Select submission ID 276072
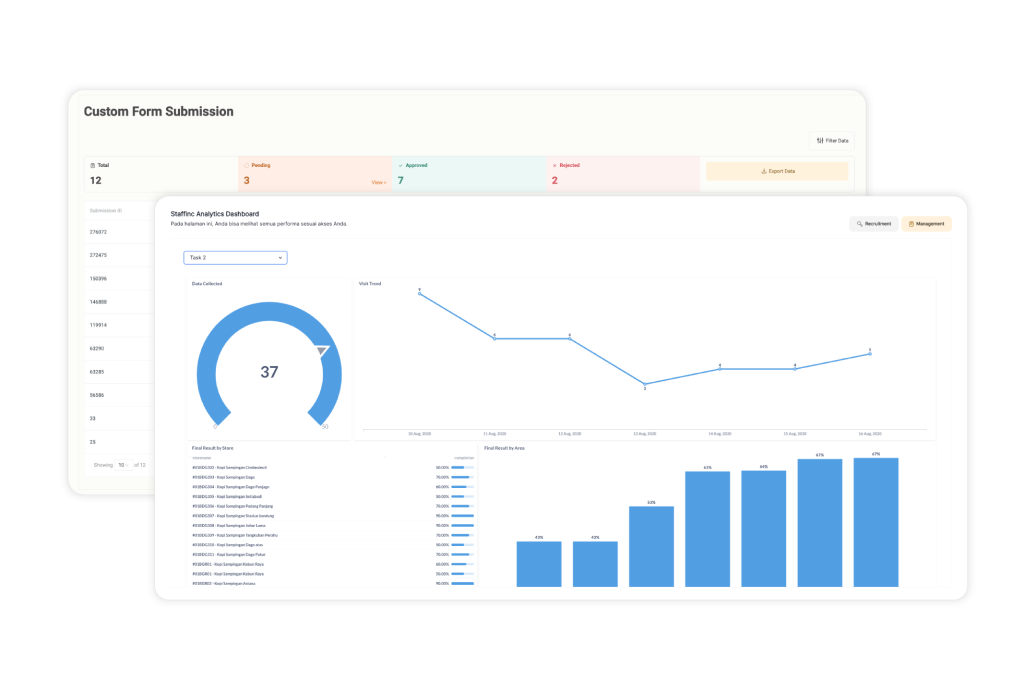1036x690 pixels. click(x=98, y=232)
